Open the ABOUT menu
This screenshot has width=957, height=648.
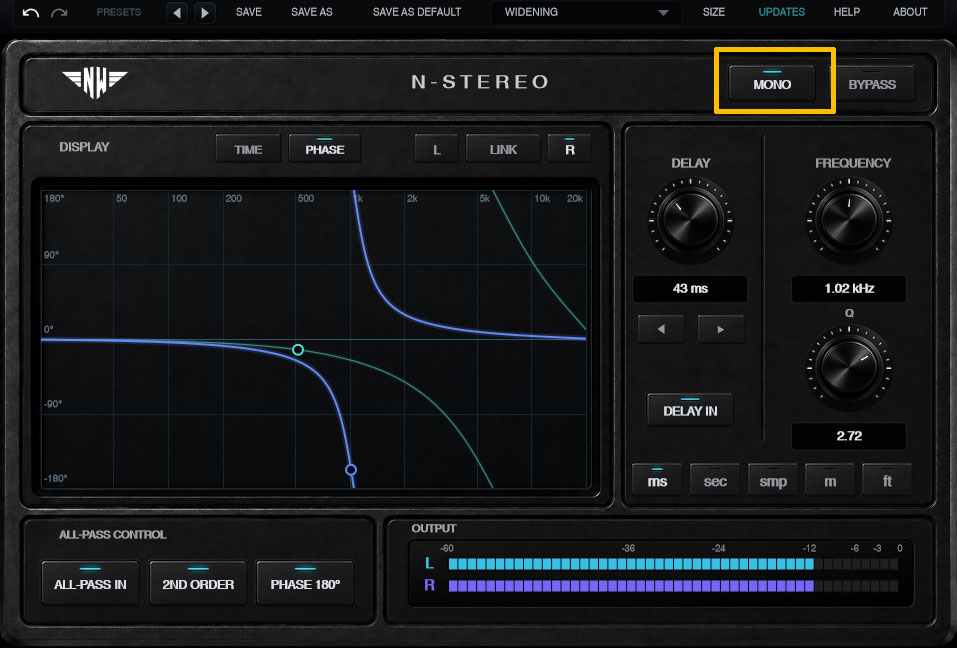[x=910, y=12]
